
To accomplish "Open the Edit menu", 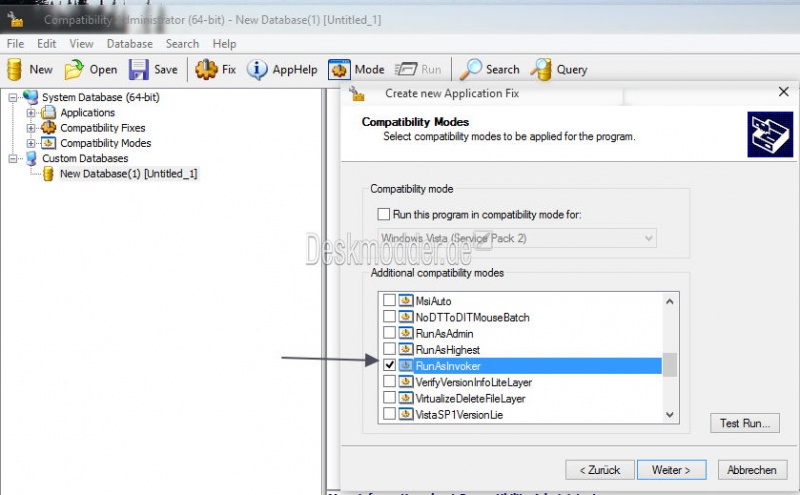I will click(46, 44).
